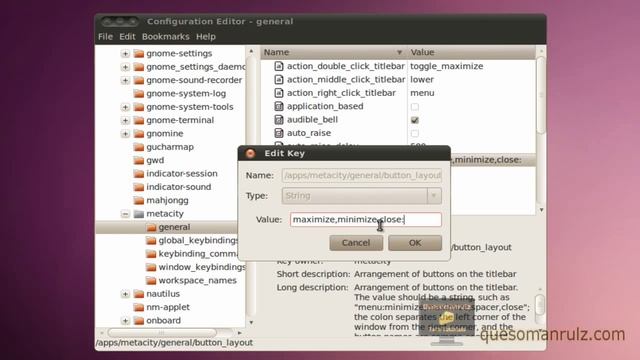The height and width of the screenshot is (360, 640).
Task: Toggle the auto_raise checkbox
Action: pos(415,133)
